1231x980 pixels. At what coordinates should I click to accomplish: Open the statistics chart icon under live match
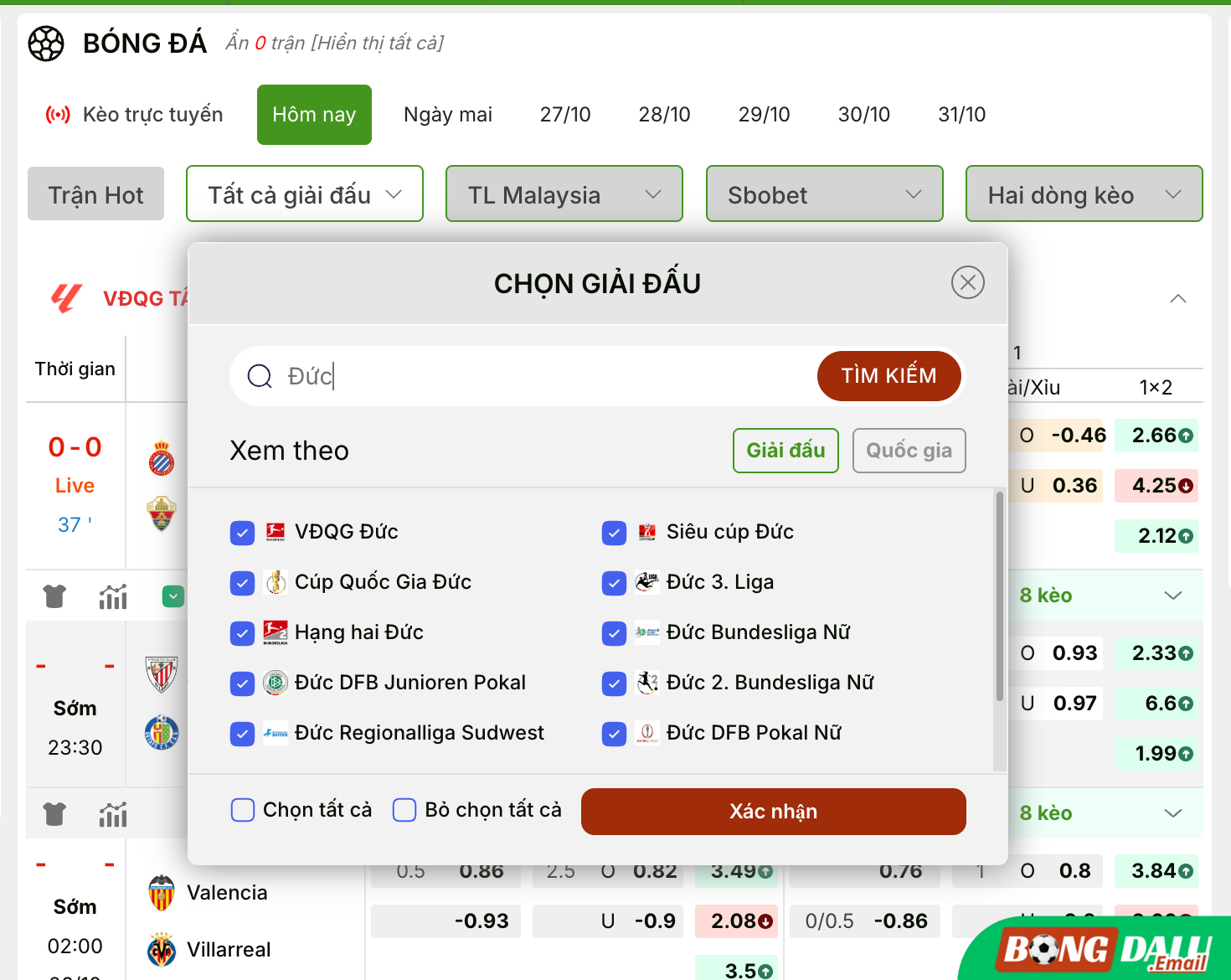click(x=113, y=596)
